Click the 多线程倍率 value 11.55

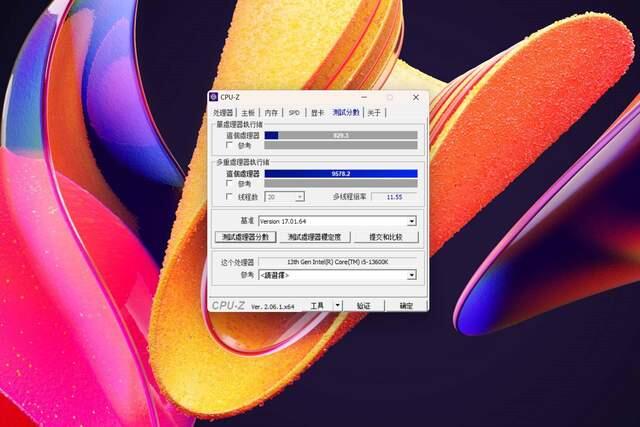pyautogui.click(x=394, y=197)
